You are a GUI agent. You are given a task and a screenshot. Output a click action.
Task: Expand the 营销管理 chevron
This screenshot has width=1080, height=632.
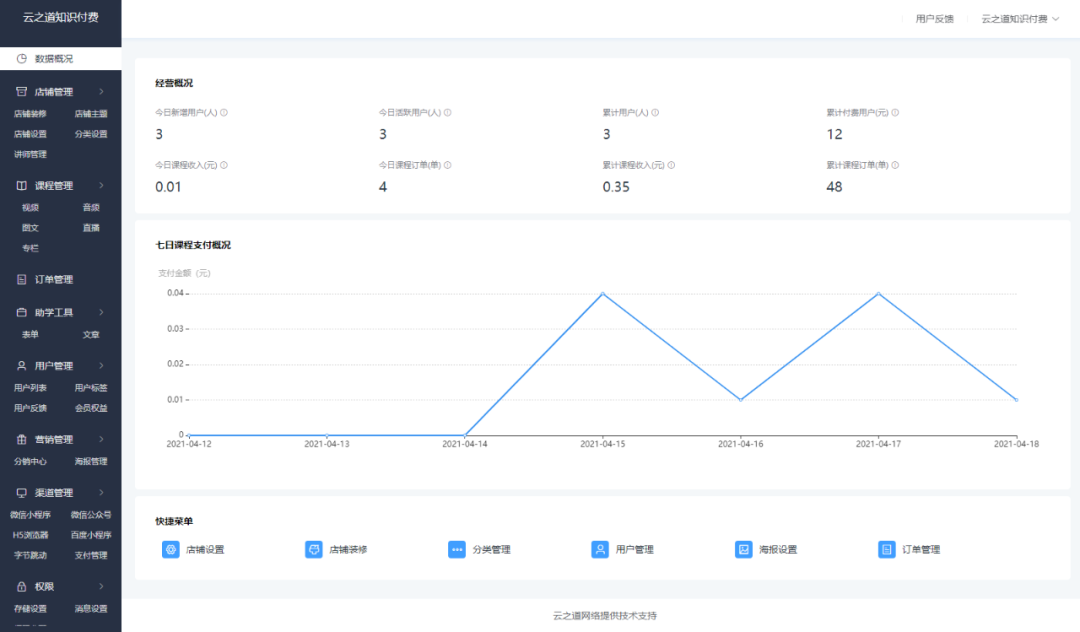click(102, 439)
